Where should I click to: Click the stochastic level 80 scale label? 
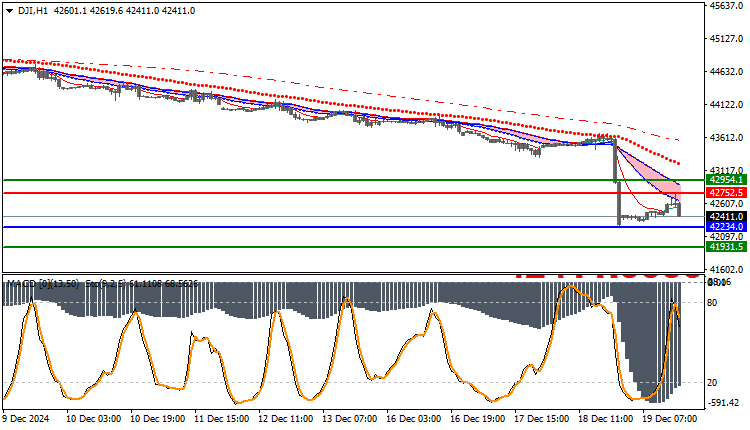point(712,302)
